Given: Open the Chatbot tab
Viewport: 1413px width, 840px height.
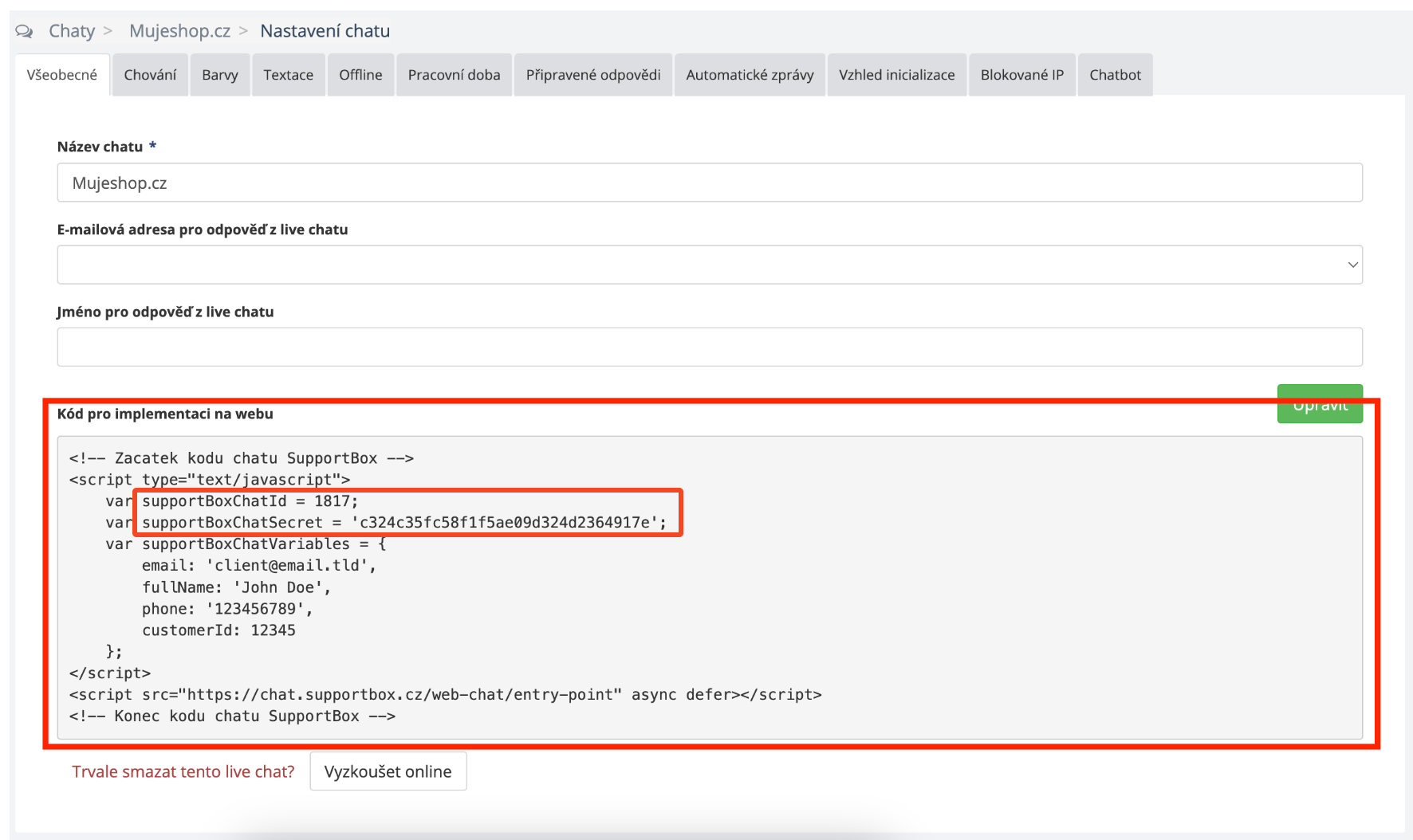Looking at the screenshot, I should point(1116,75).
